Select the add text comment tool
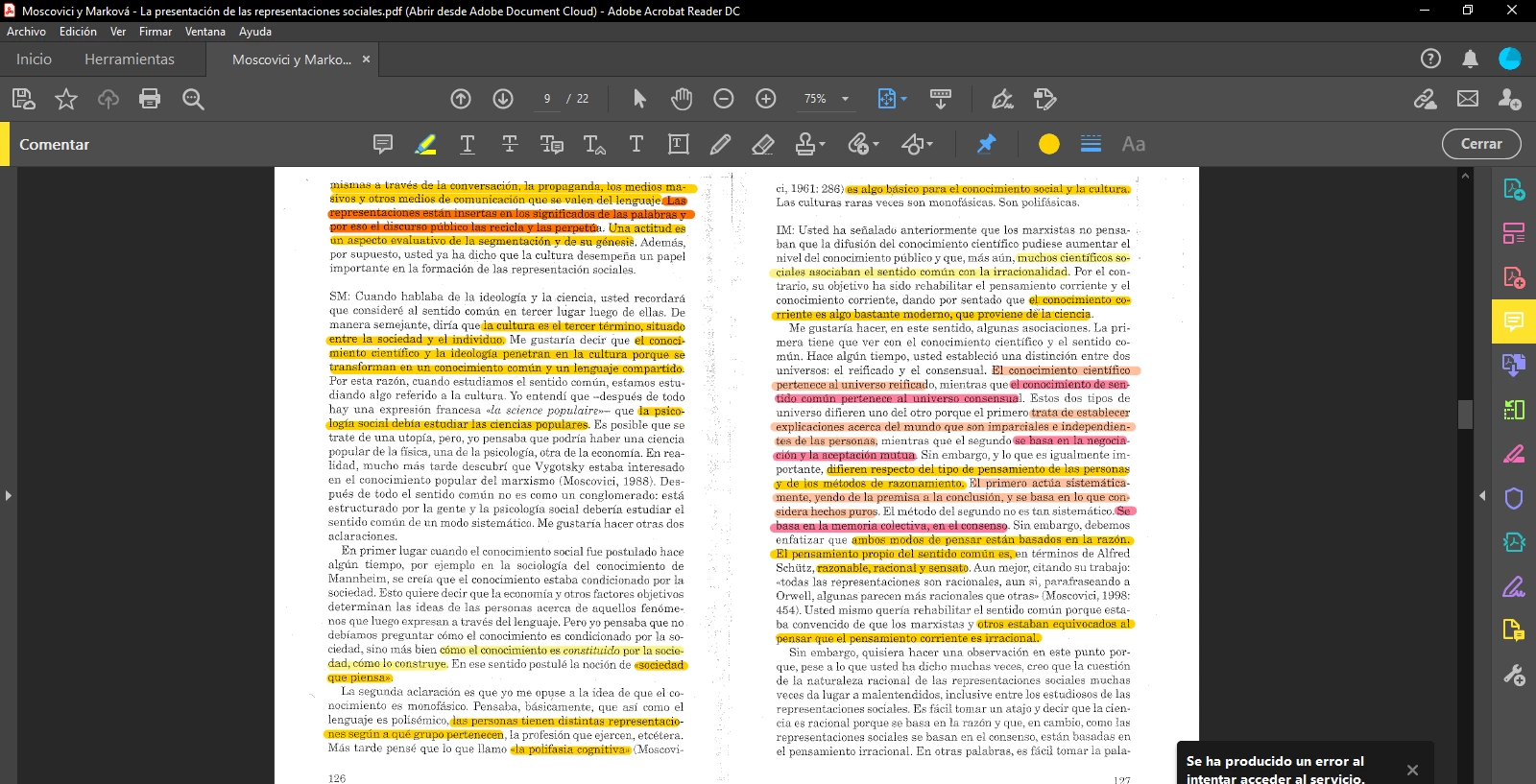This screenshot has width=1536, height=784. click(636, 144)
